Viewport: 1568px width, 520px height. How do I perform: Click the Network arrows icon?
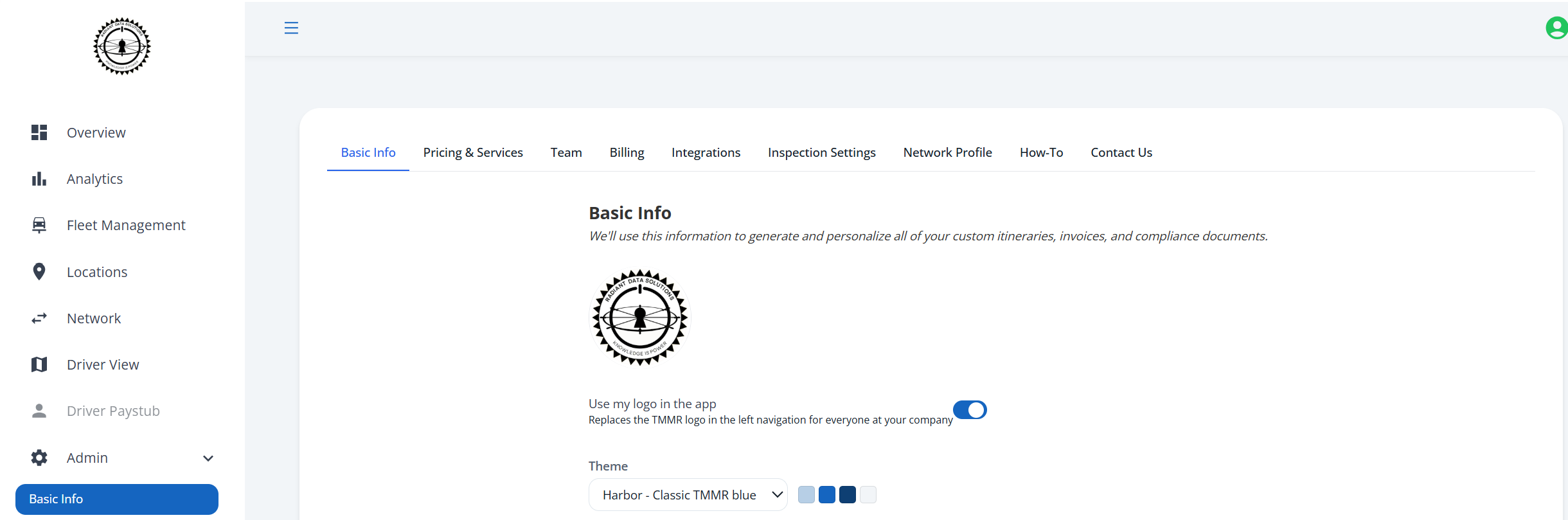[x=39, y=318]
